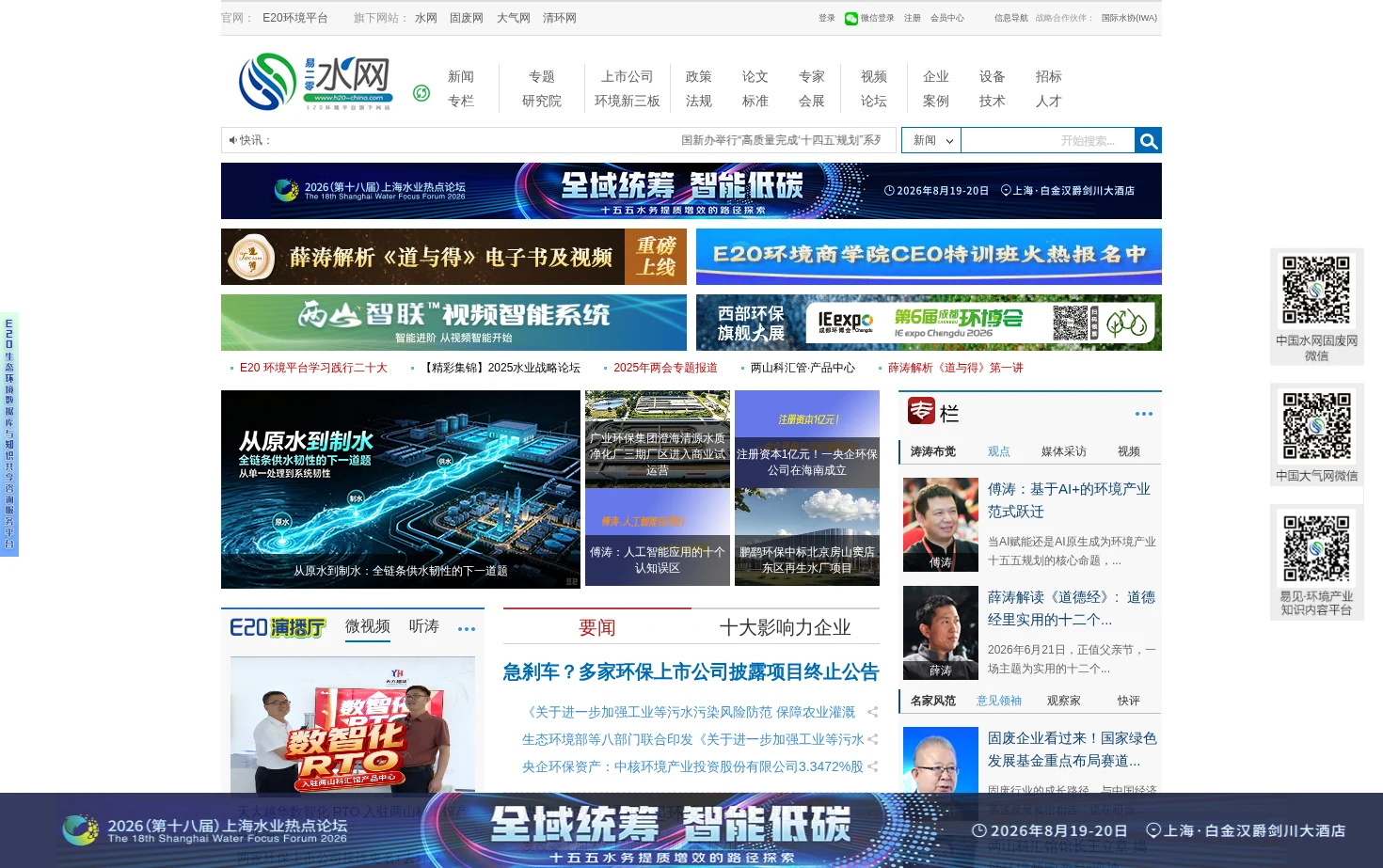Open 会员中心 link
The width and height of the screenshot is (1383, 868).
click(x=947, y=18)
